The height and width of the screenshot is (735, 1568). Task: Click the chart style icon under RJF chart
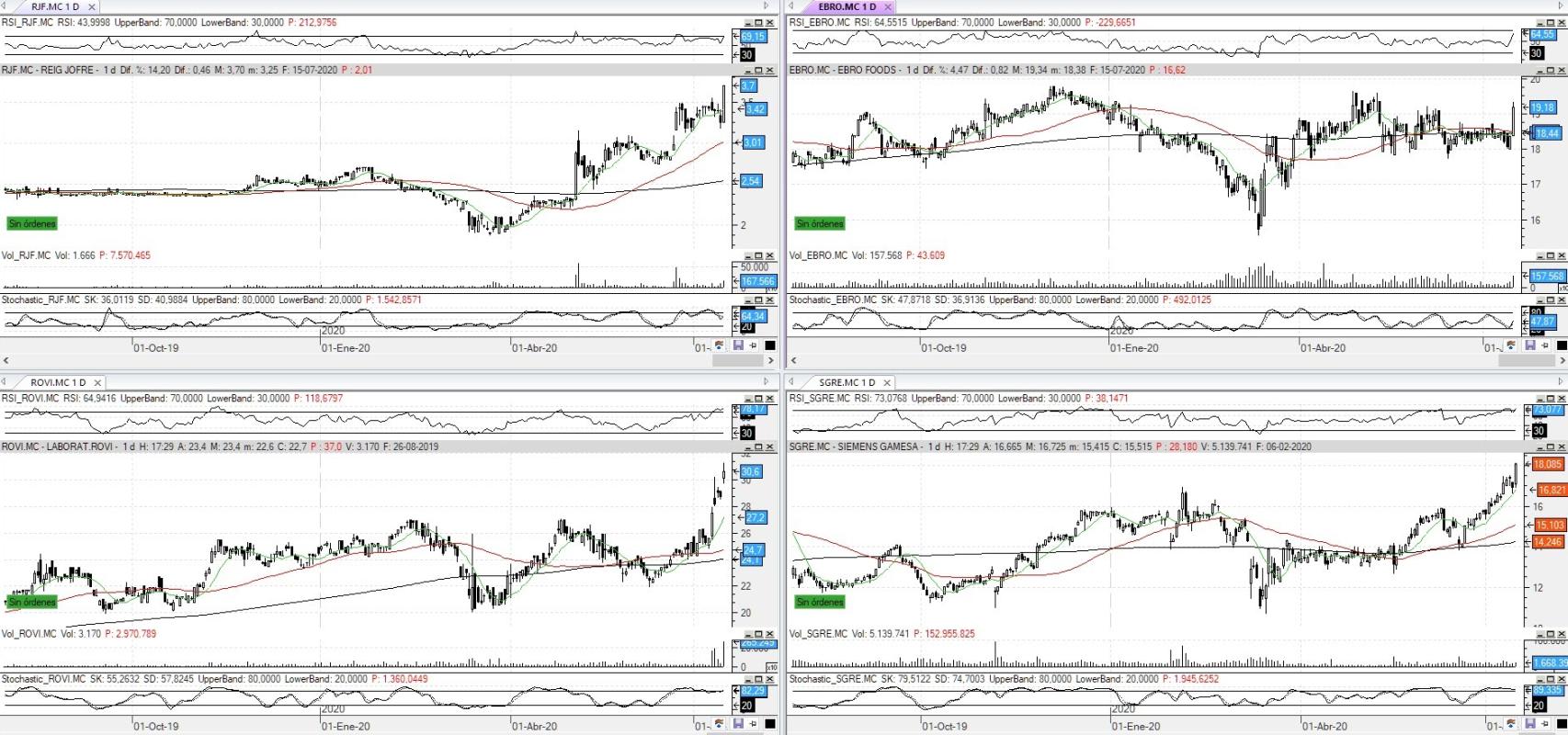(719, 345)
